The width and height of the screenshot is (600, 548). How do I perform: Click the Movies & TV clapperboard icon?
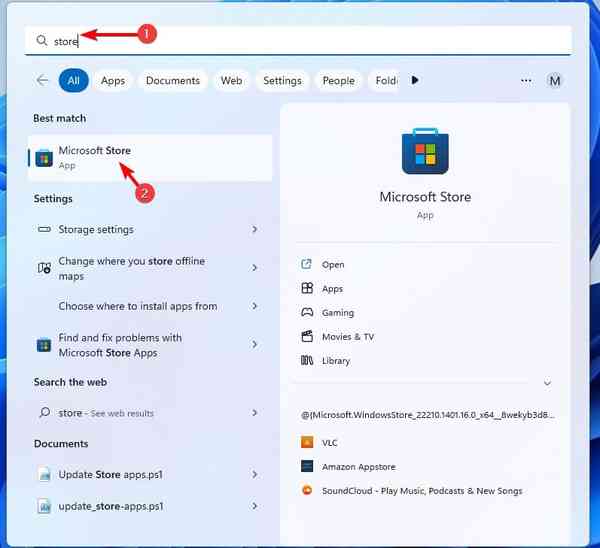click(x=307, y=336)
